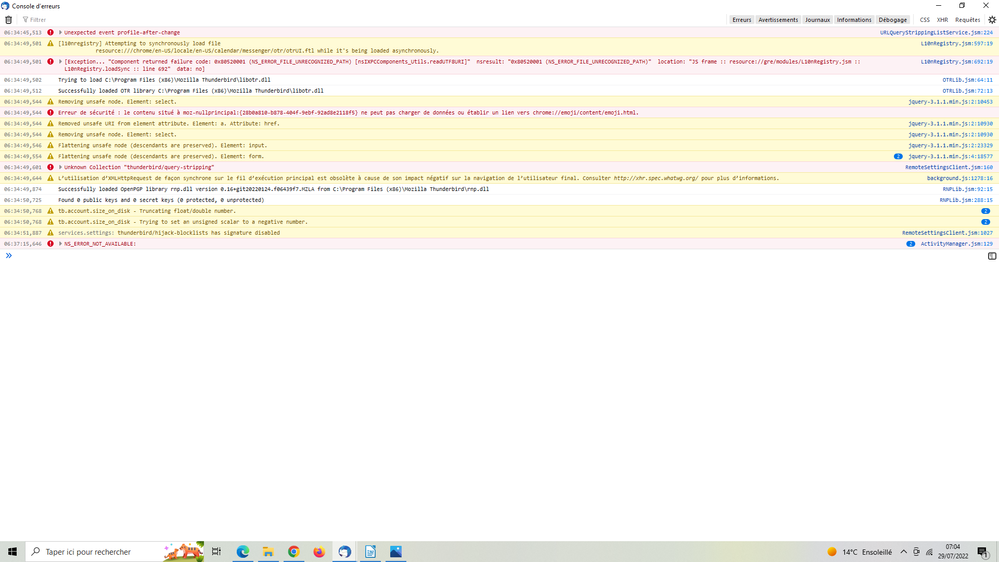999x562 pixels.
Task: Open RNPLib.jsm:288:15 source link
Action: 966,200
